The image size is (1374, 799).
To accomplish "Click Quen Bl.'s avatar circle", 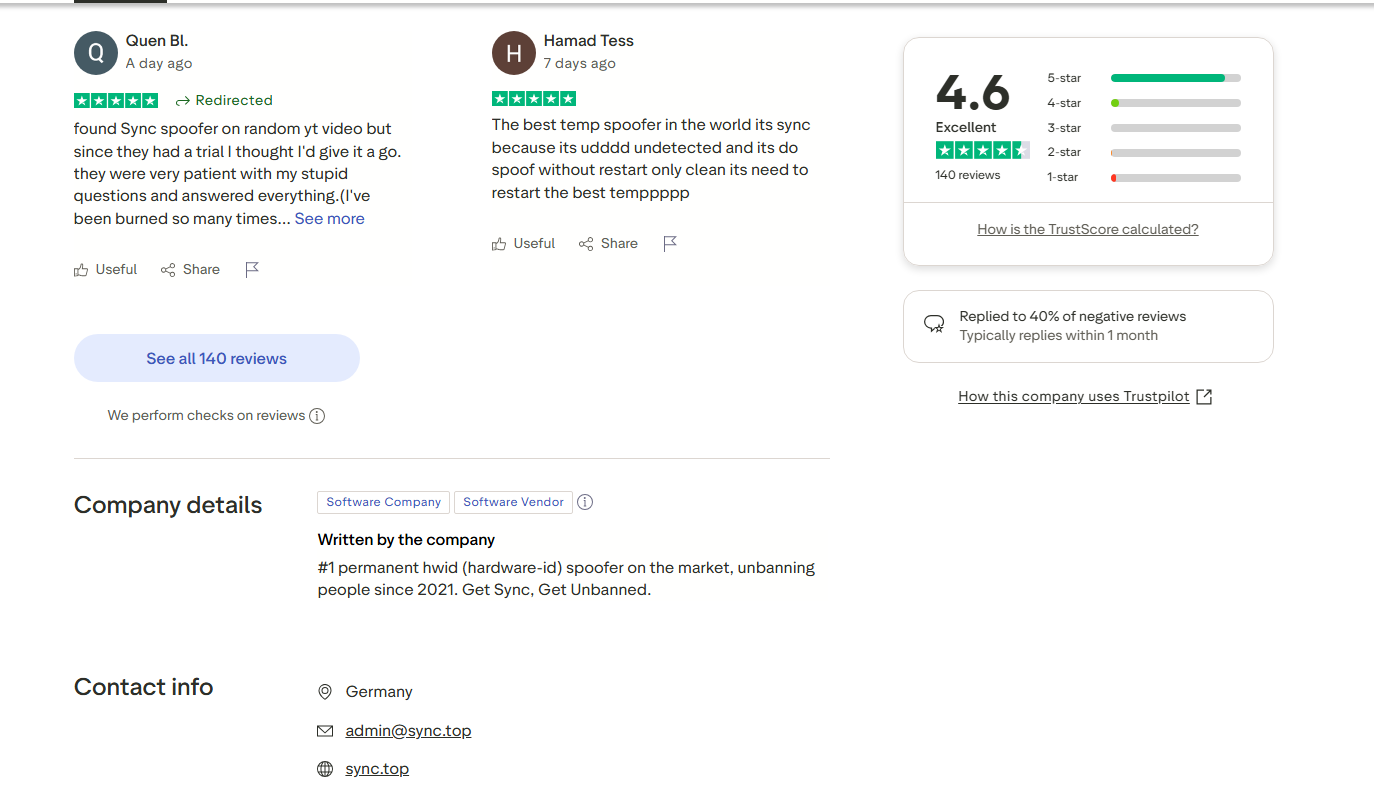I will coord(96,53).
